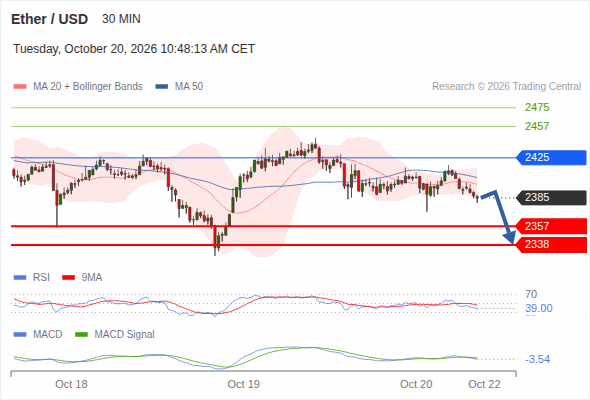Click the black 2385 current price tag

tap(551, 198)
